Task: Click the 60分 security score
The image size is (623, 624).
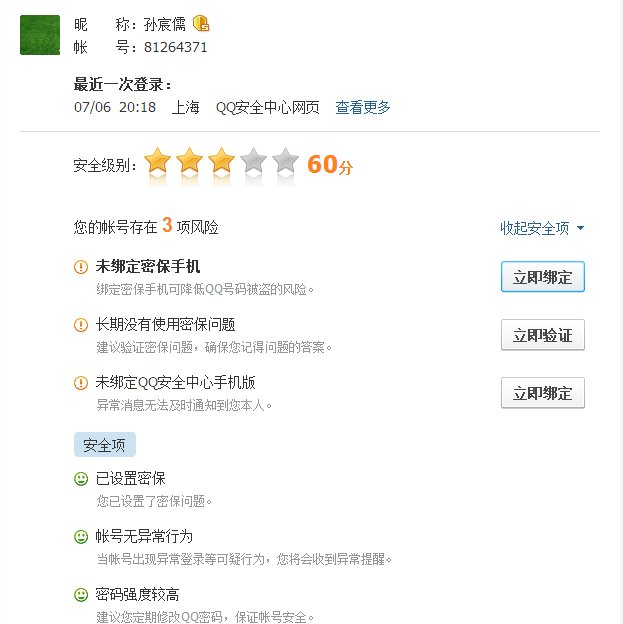Action: click(x=330, y=164)
